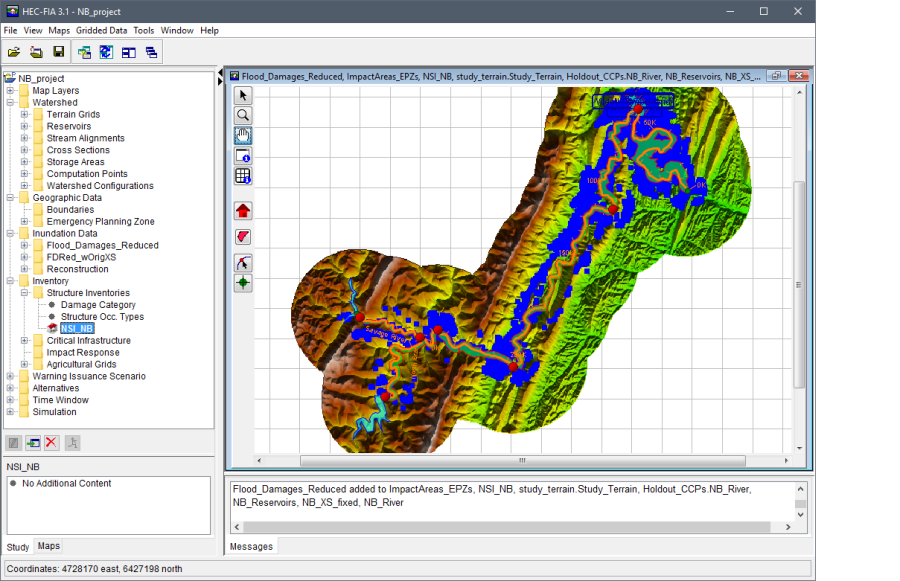Switch to the Maps tab
The height and width of the screenshot is (581, 900).
(x=49, y=546)
